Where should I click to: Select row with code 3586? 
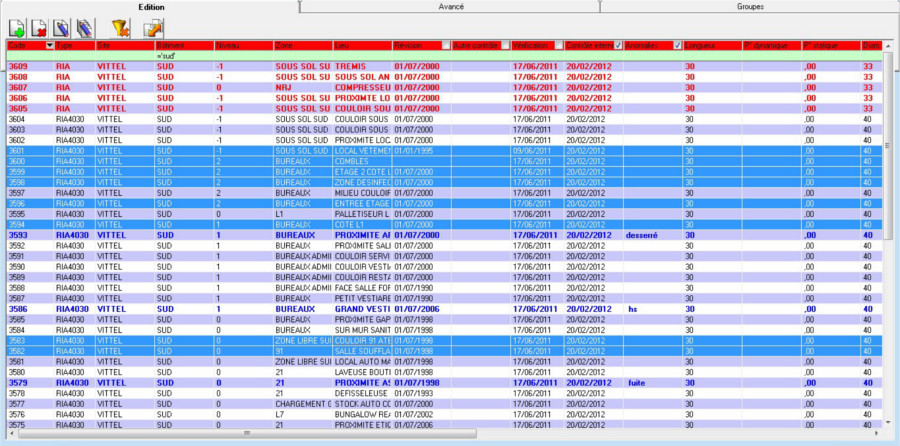[x=445, y=309]
